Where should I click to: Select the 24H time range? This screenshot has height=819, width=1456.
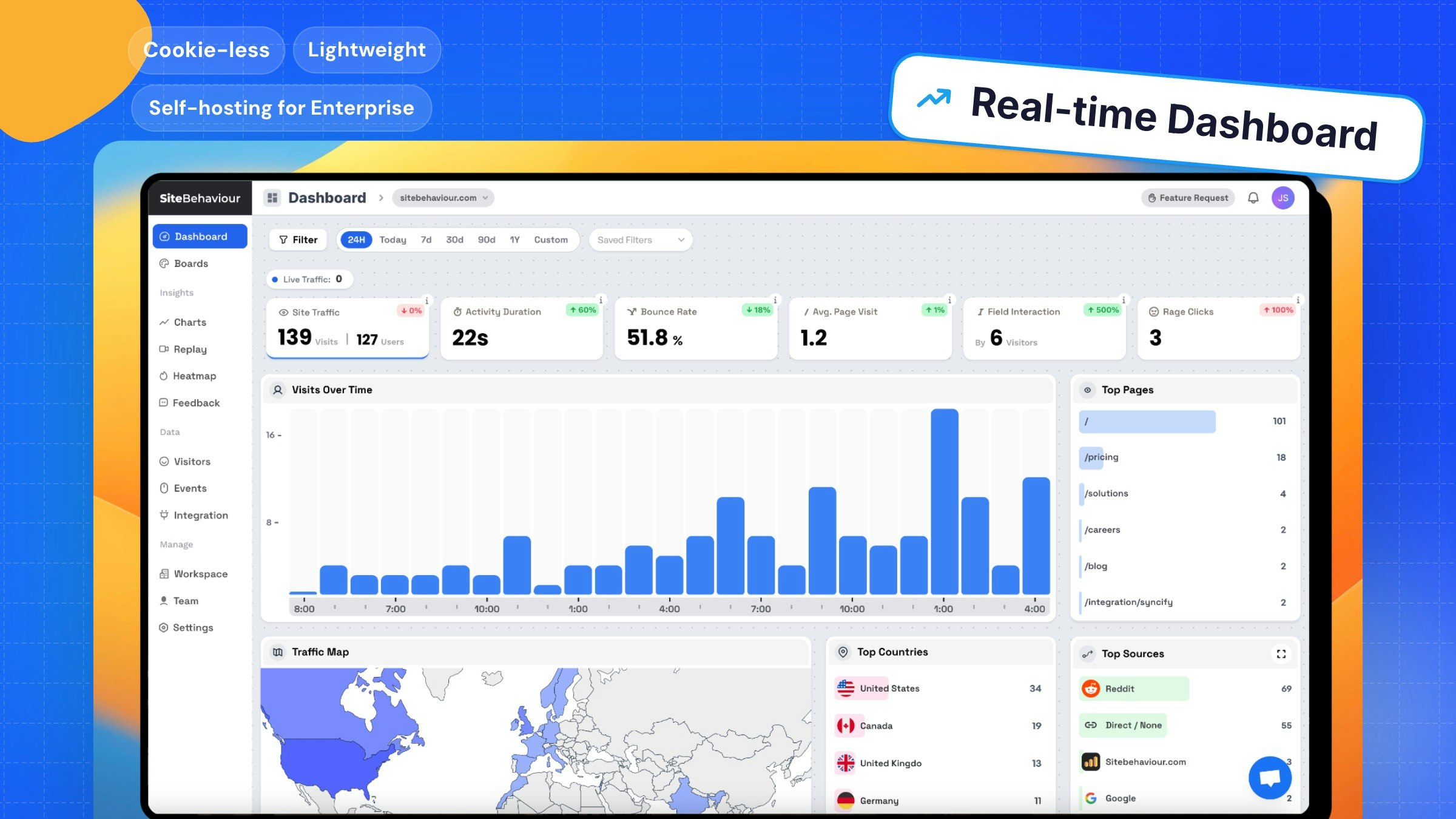(356, 240)
